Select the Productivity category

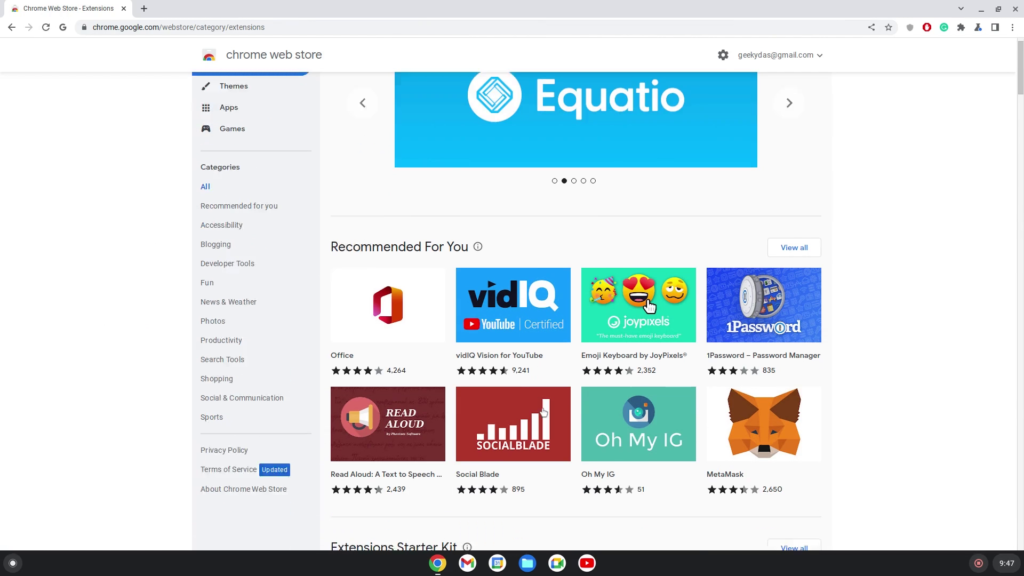(x=221, y=340)
